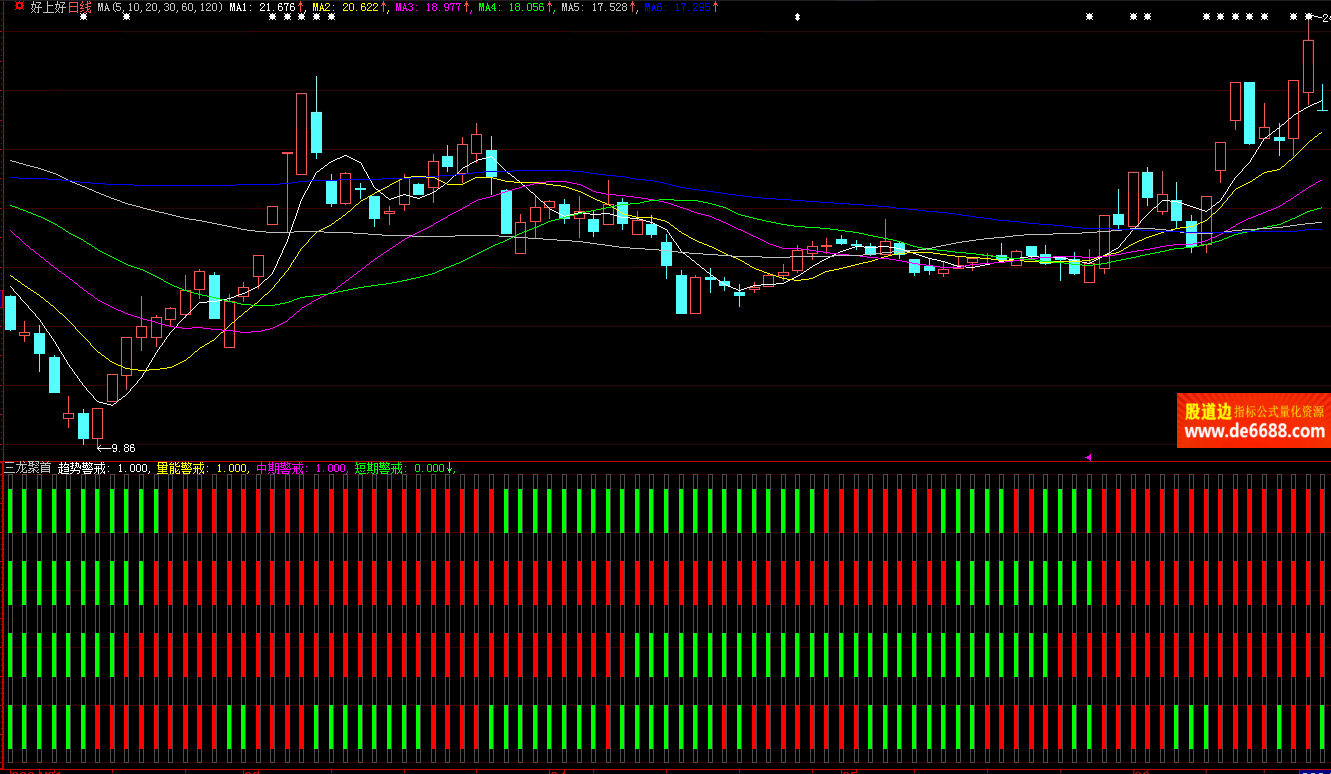Image resolution: width=1331 pixels, height=774 pixels.
Task: Open the MA(5,10,20,30,60,120) parameter label
Action: pos(159,7)
